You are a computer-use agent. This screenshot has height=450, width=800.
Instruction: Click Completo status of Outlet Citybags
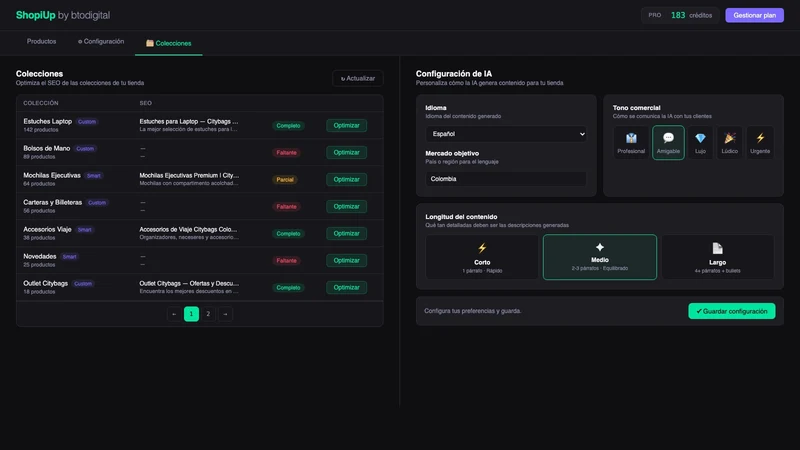[x=288, y=288]
